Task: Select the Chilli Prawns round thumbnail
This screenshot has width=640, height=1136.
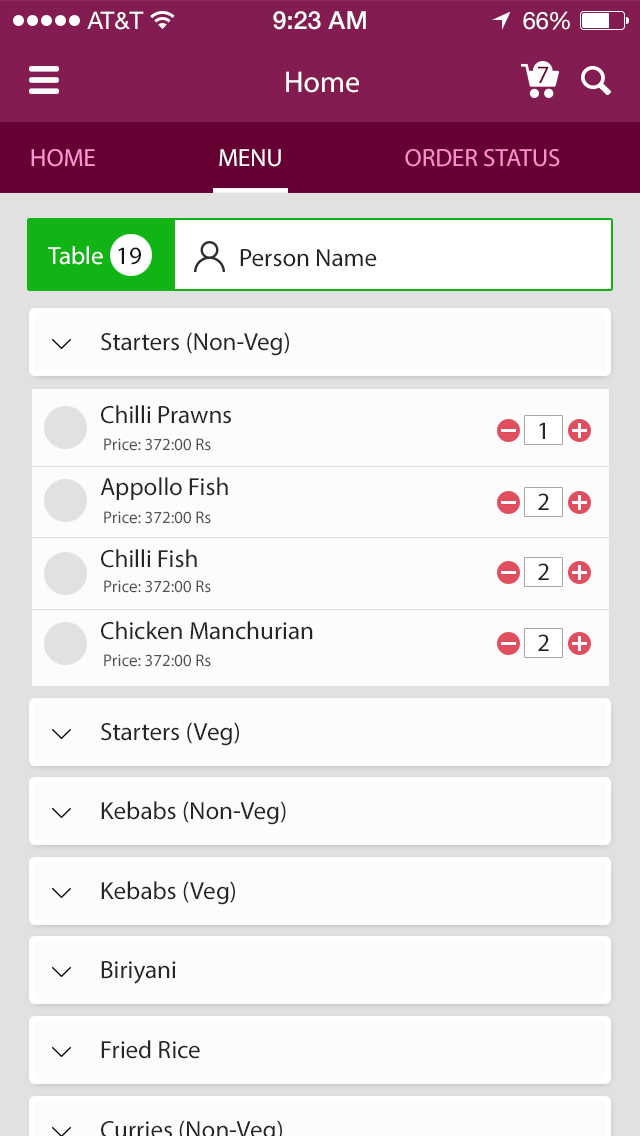Action: pos(66,428)
